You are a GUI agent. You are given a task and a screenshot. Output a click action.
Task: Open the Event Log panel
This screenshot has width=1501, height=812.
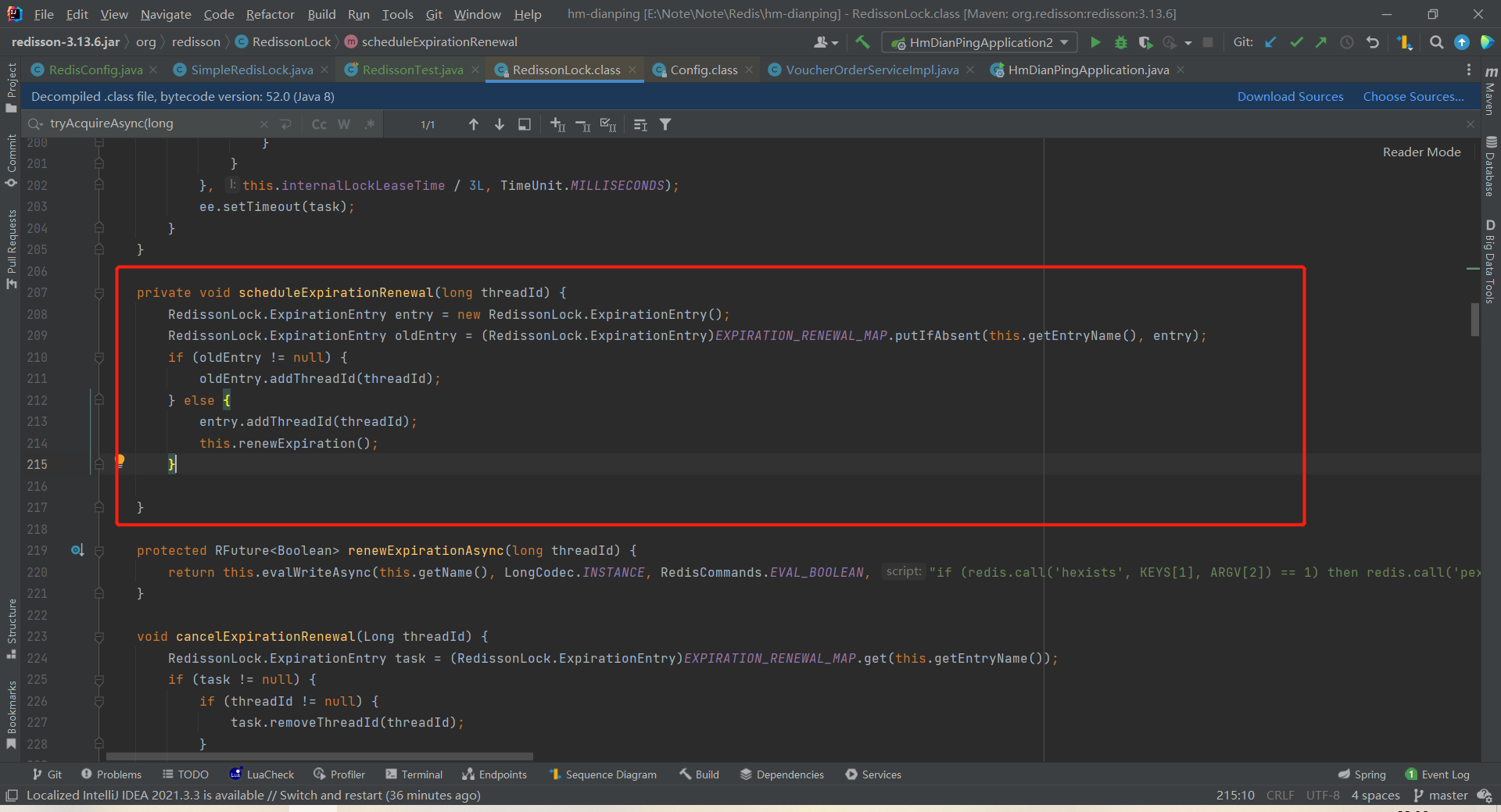(1437, 774)
